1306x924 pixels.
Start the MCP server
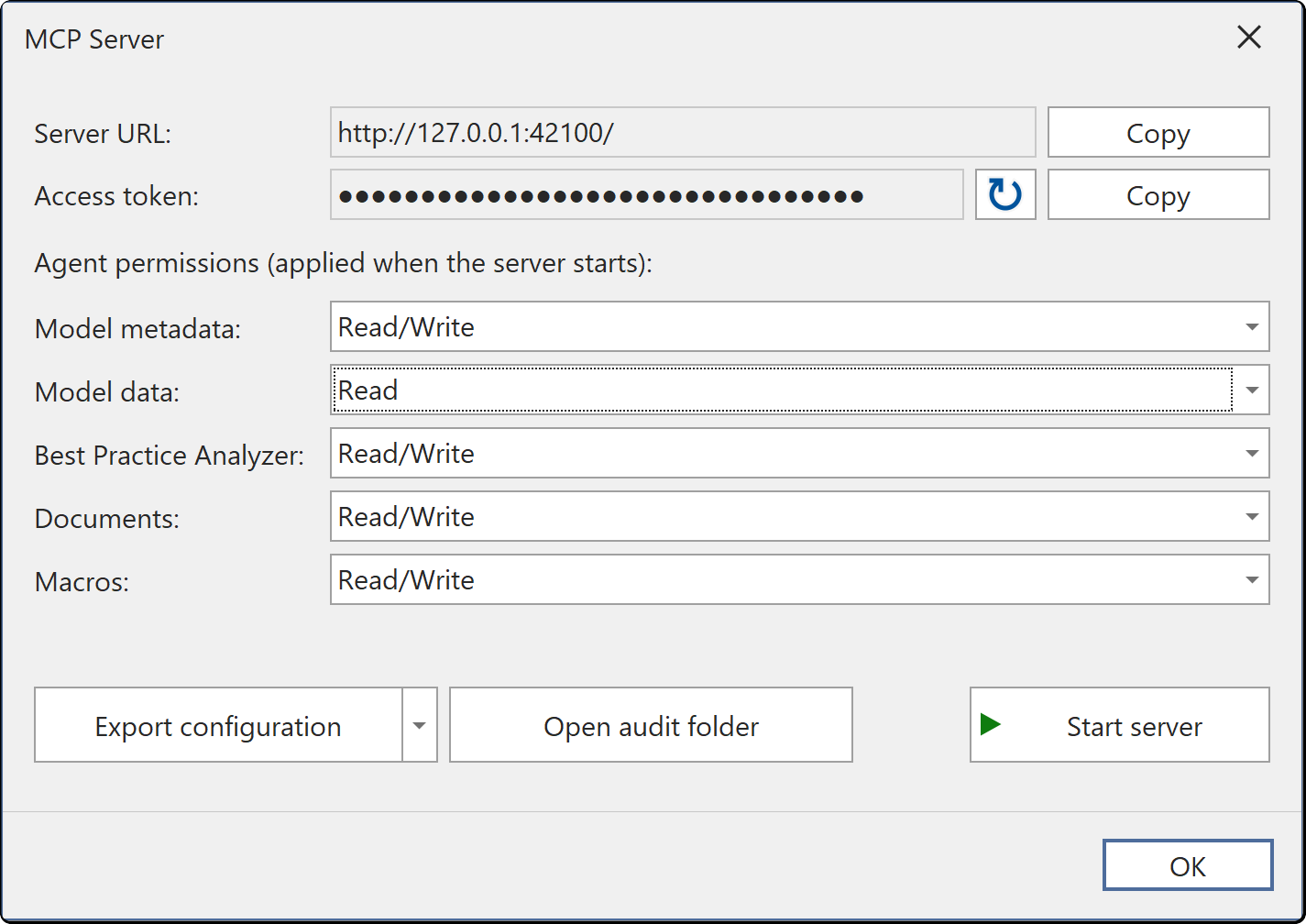tap(1120, 725)
